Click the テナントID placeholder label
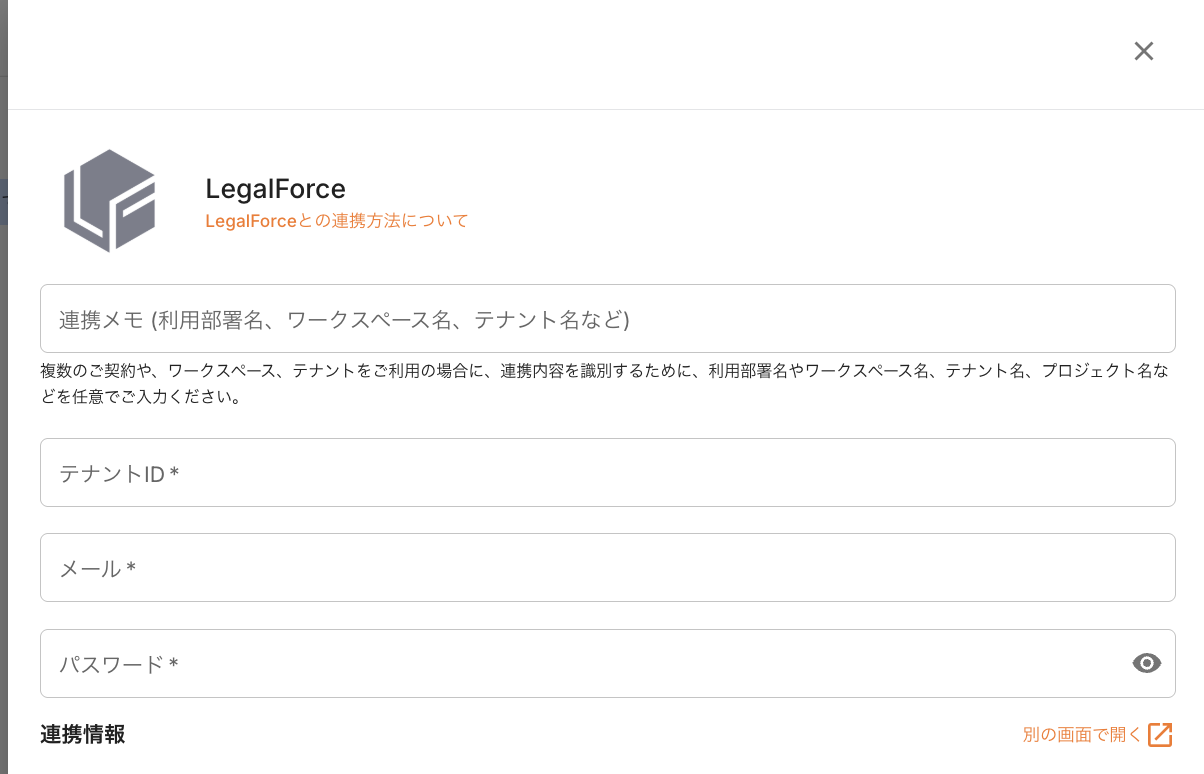This screenshot has height=774, width=1204. coord(111,474)
